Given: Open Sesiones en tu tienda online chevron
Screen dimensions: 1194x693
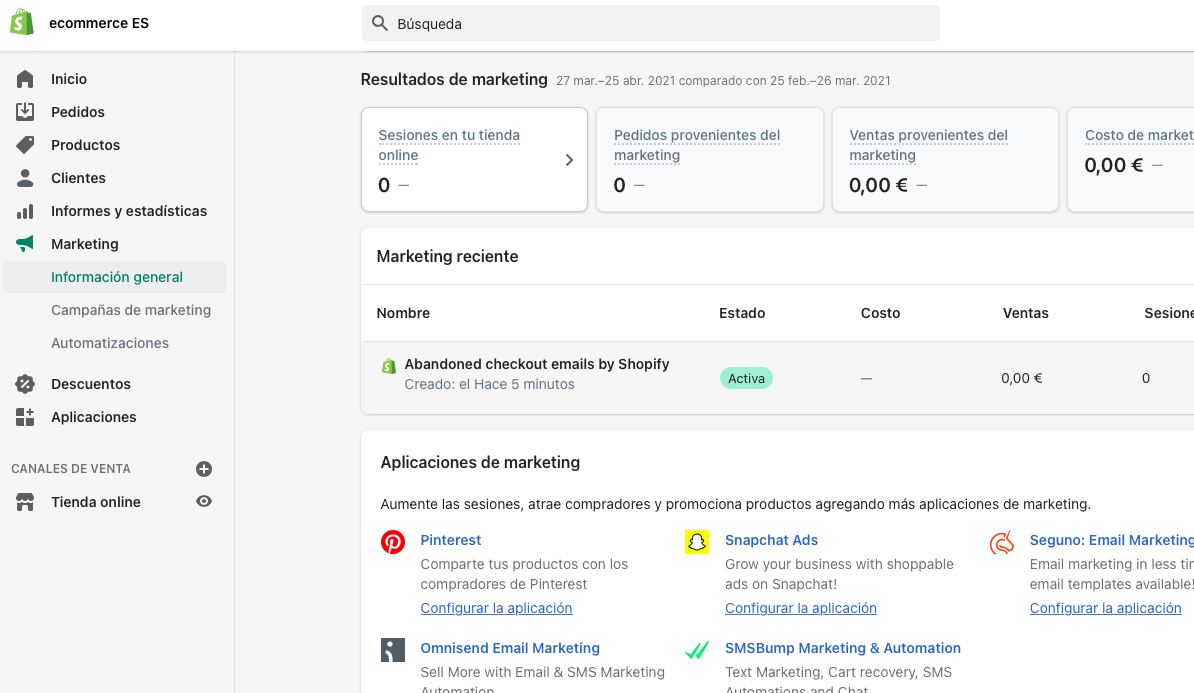Looking at the screenshot, I should click(x=569, y=160).
